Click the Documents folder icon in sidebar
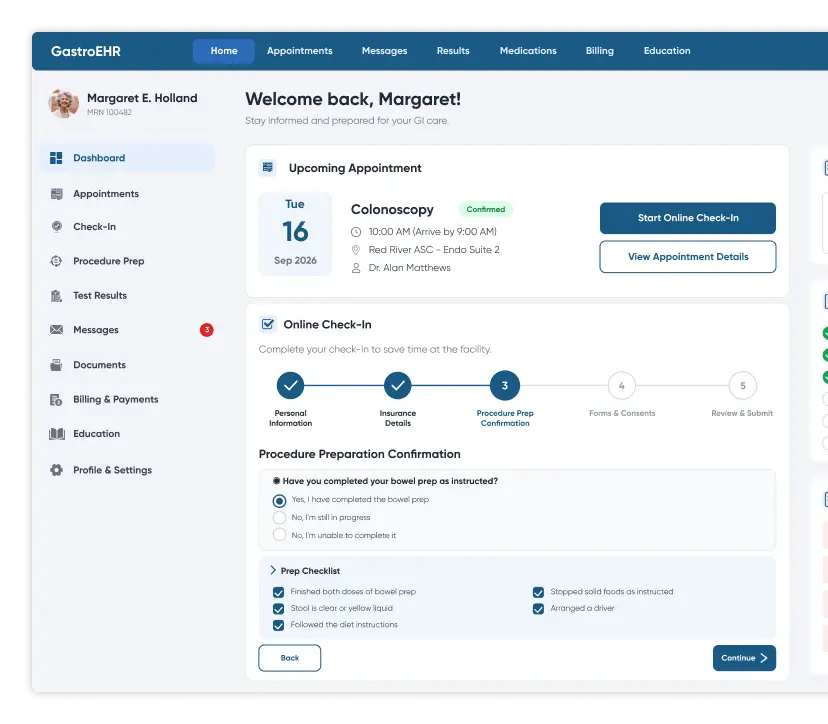 point(56,365)
